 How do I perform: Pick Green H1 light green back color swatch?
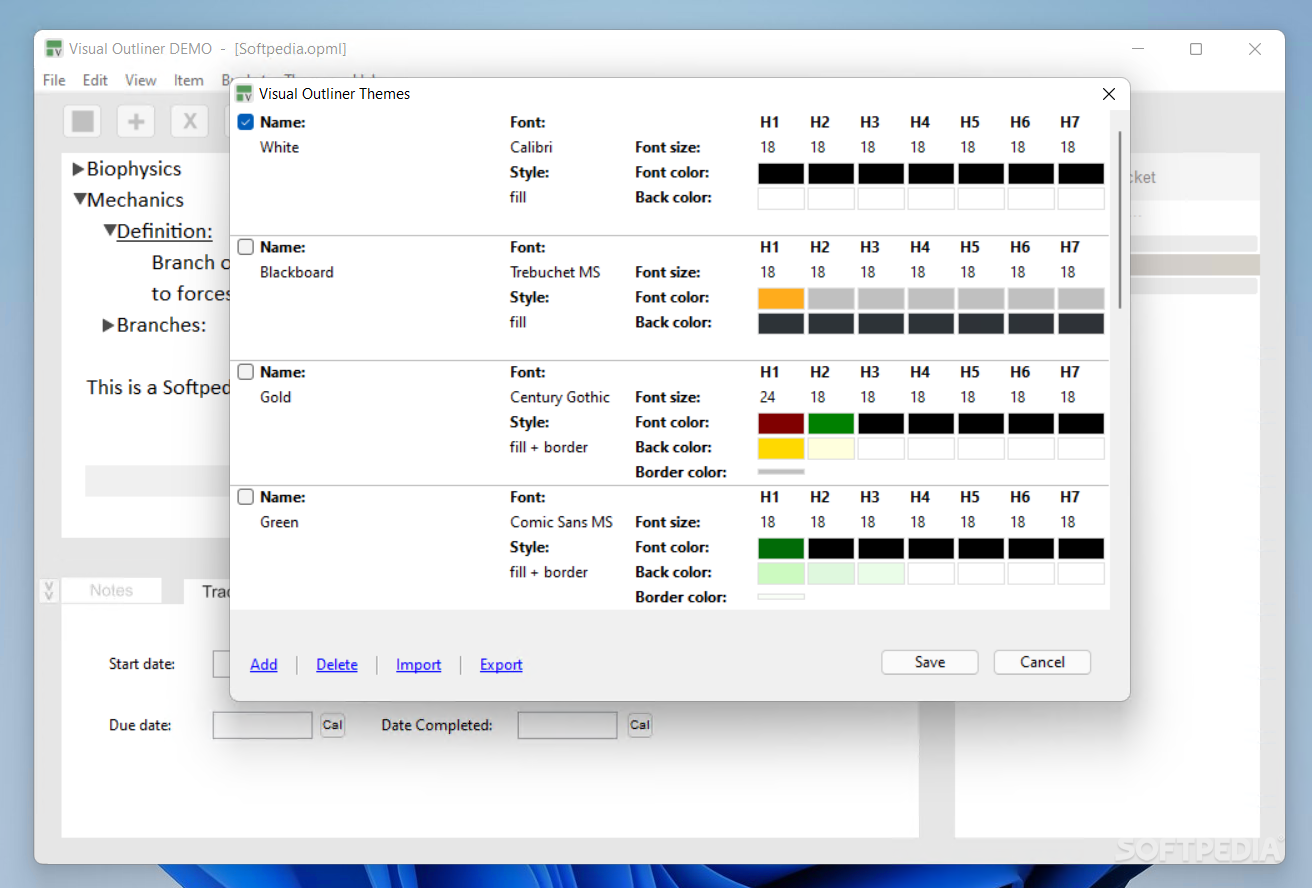[x=781, y=573]
